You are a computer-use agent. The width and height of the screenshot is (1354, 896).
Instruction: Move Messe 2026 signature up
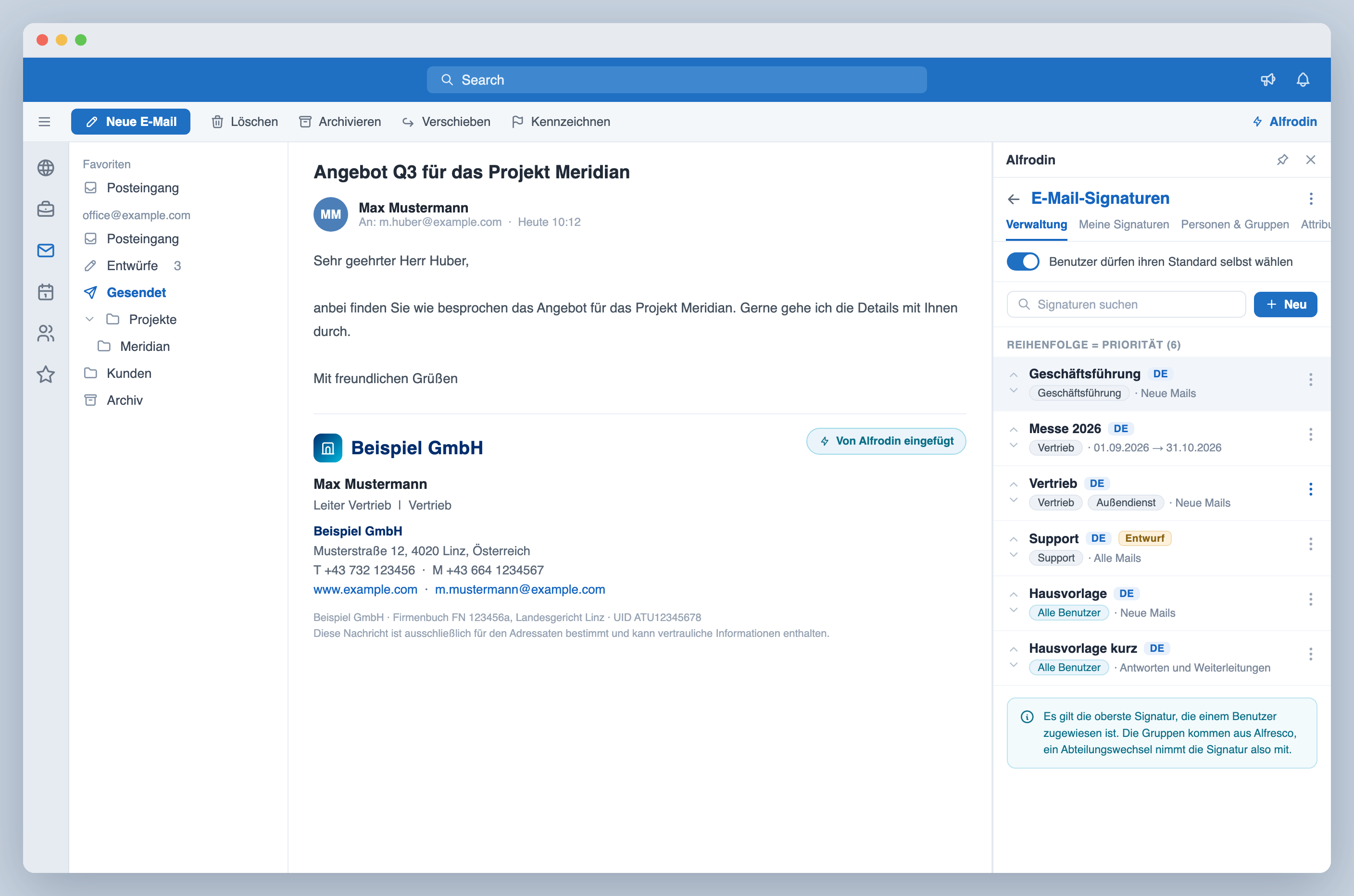1014,430
